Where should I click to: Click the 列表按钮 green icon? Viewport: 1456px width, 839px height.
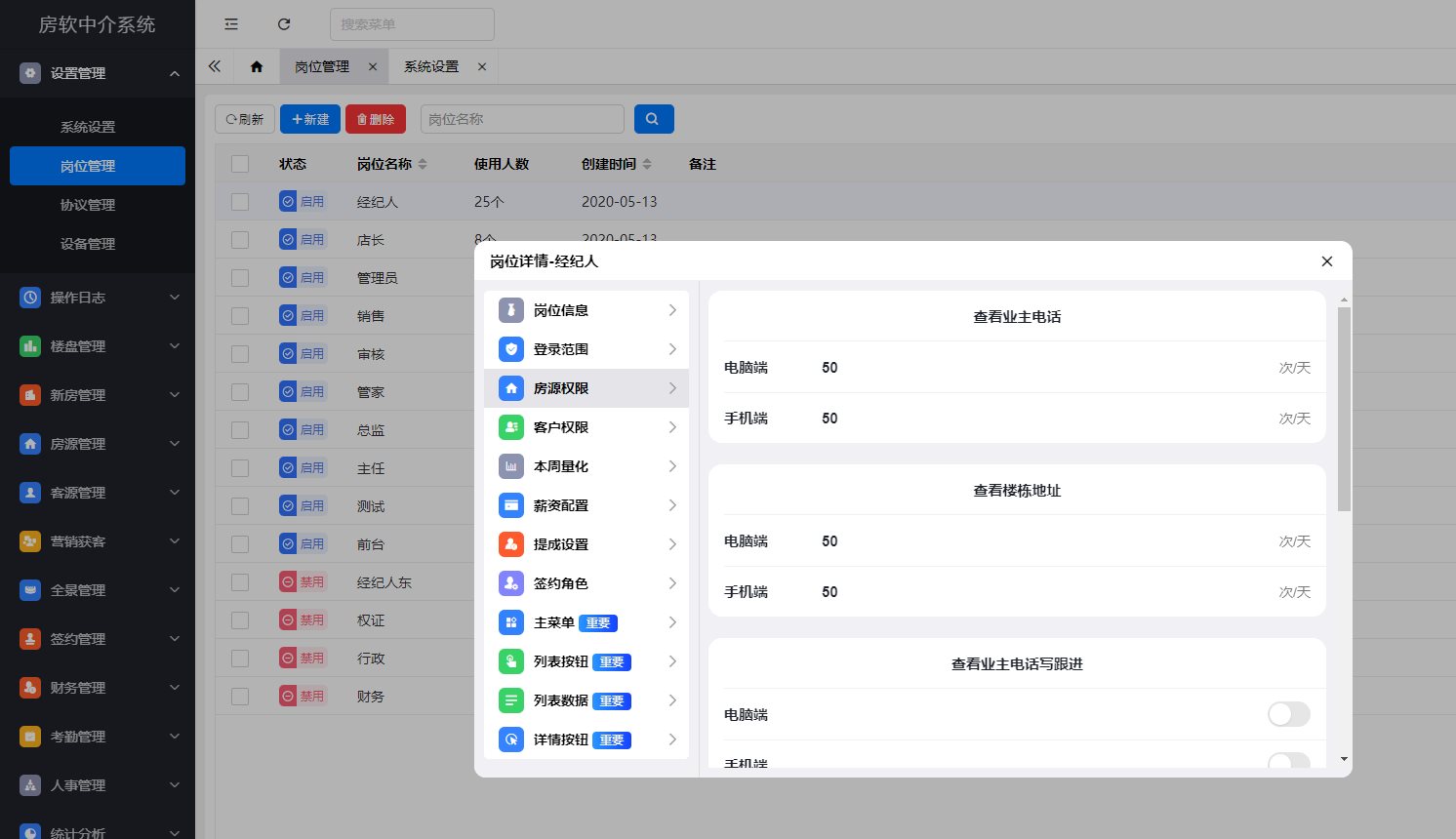click(x=511, y=661)
